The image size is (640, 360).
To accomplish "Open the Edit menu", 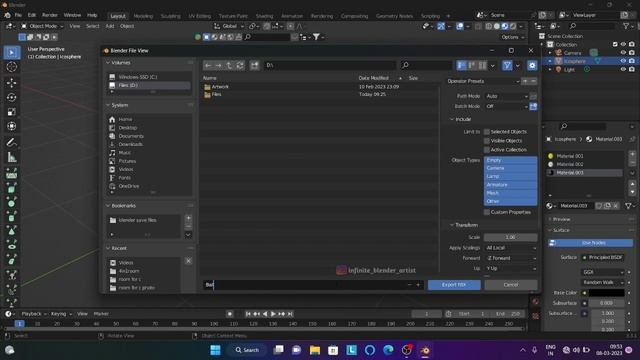I will point(32,15).
